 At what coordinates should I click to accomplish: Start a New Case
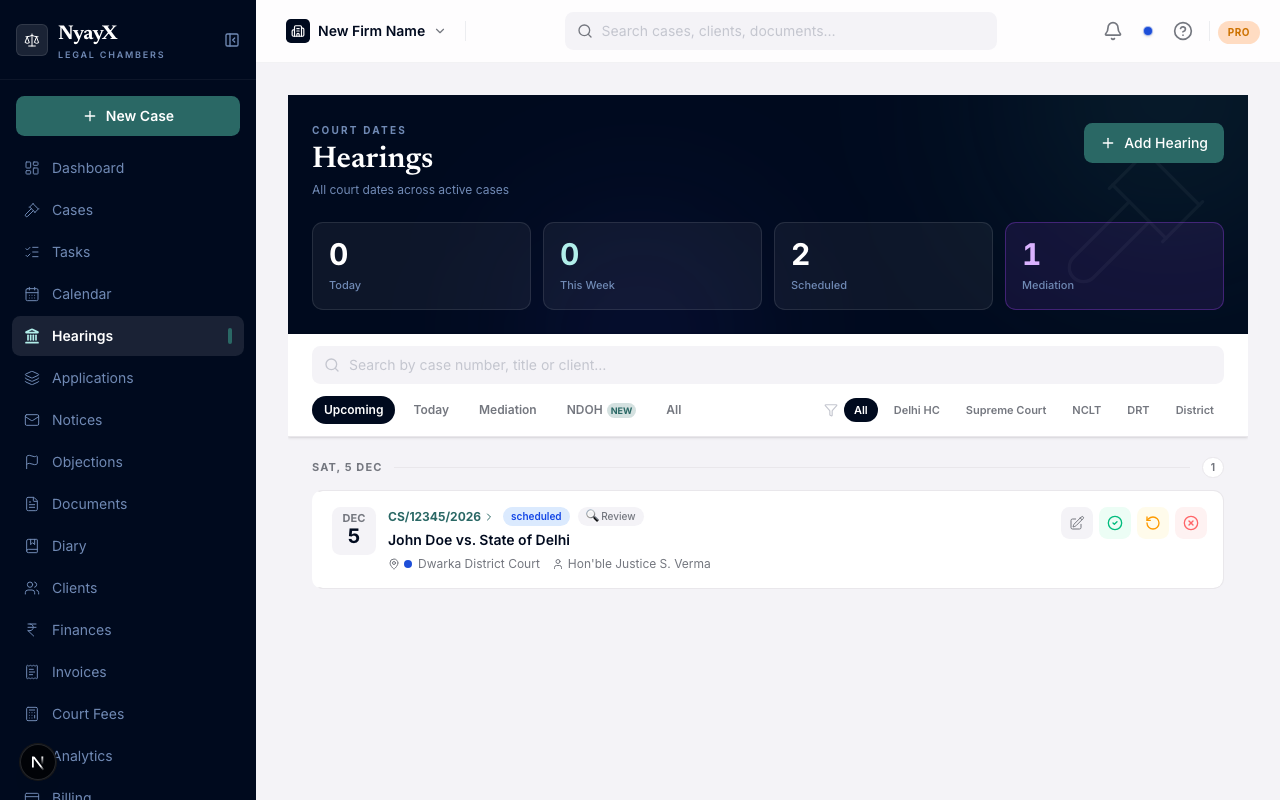(x=128, y=116)
